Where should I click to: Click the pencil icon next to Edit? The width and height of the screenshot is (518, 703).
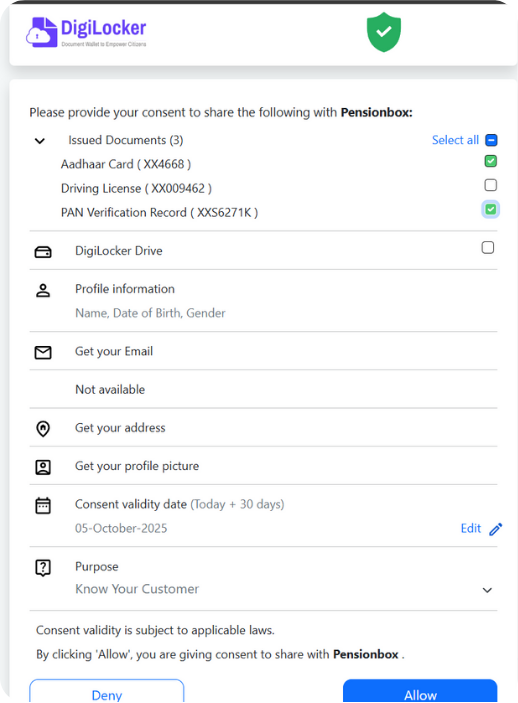pyautogui.click(x=496, y=529)
